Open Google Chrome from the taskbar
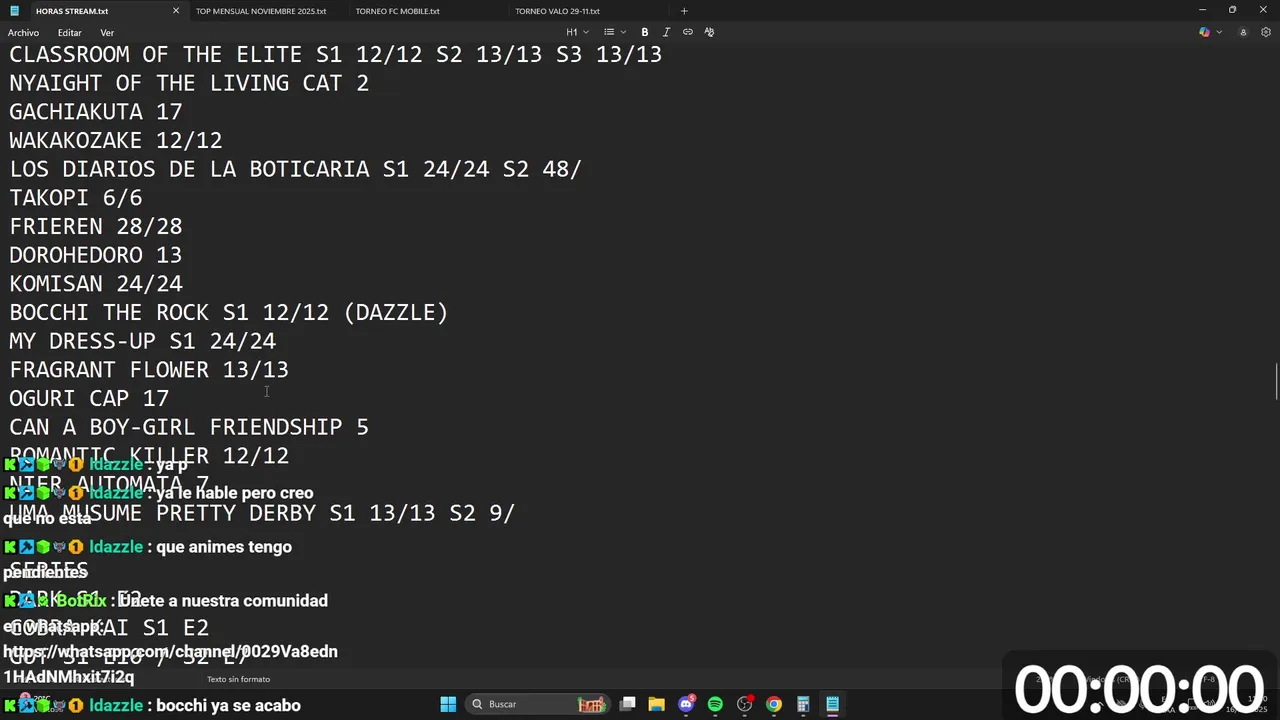Screen dimensions: 1280x720 [774, 704]
